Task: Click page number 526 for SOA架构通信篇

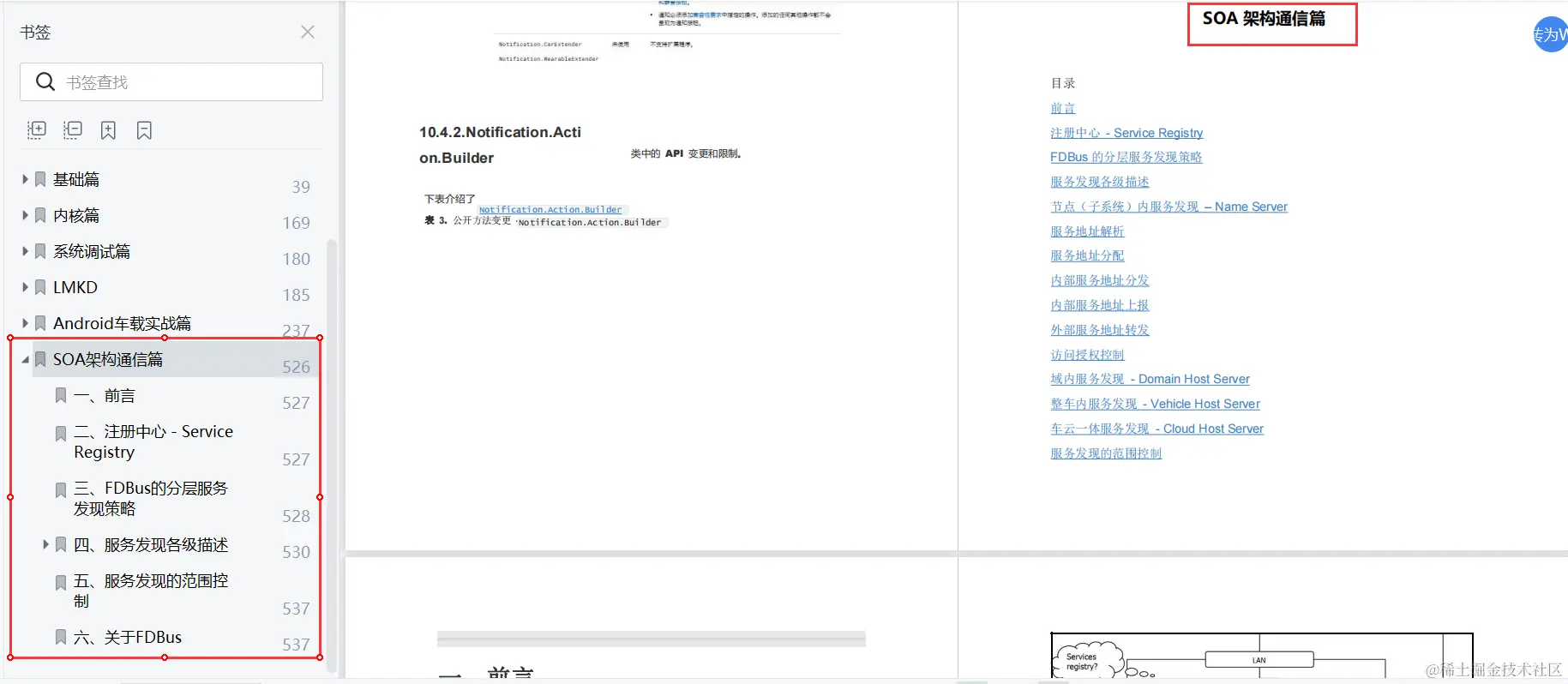Action: [296, 367]
